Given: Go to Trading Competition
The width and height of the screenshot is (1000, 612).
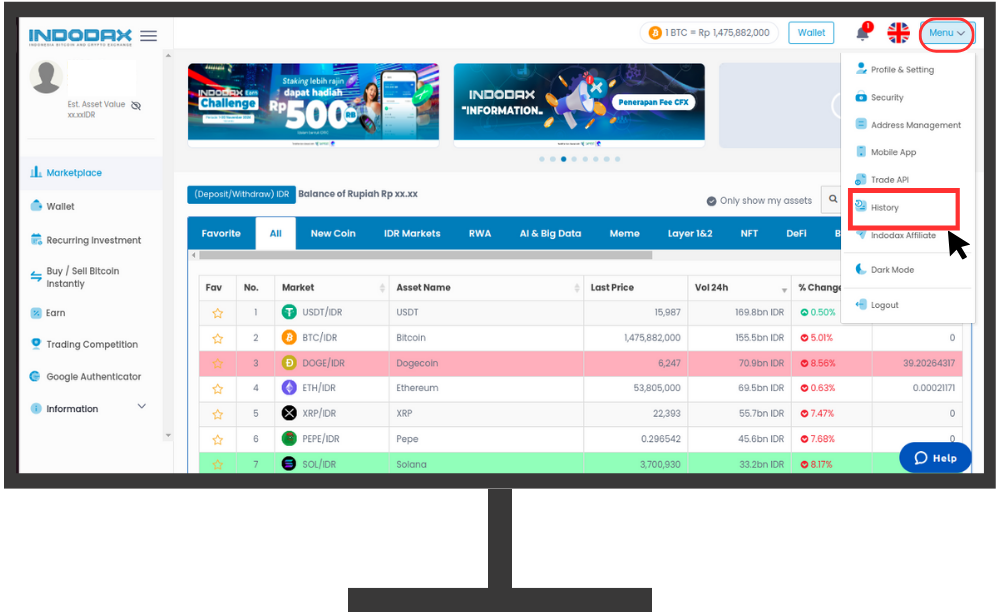Looking at the screenshot, I should pos(84,344).
